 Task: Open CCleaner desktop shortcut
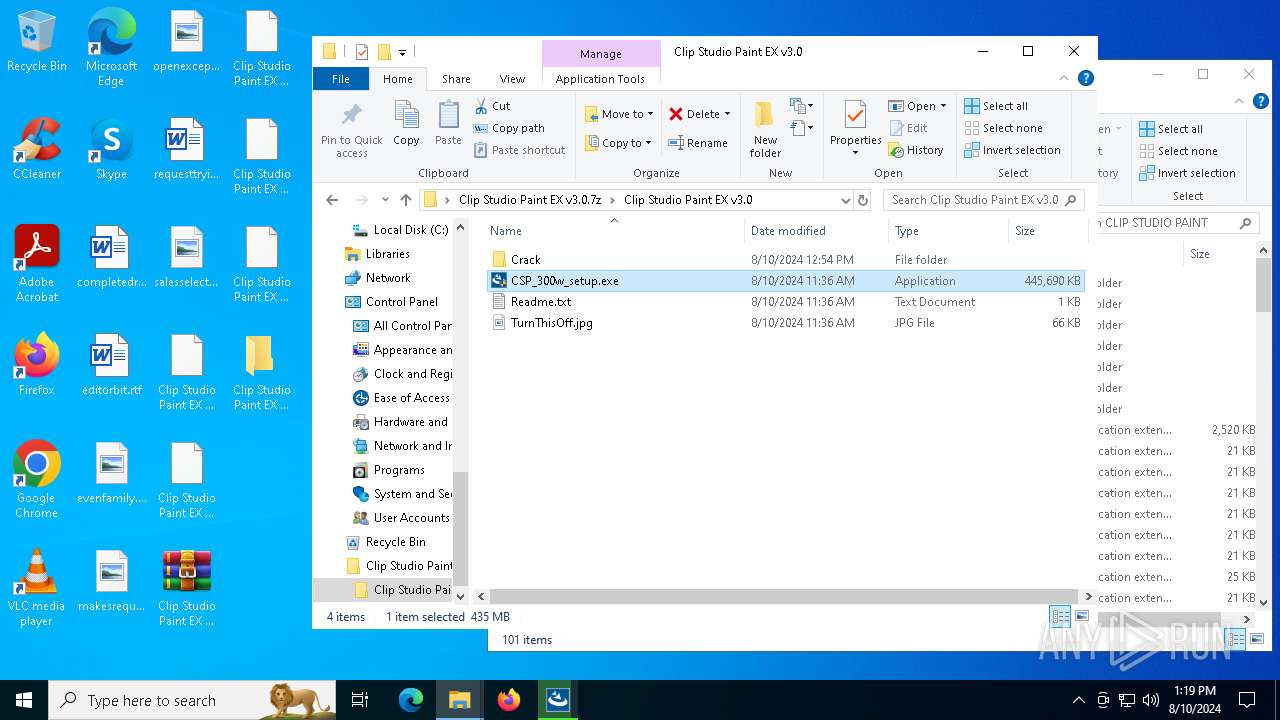(37, 148)
